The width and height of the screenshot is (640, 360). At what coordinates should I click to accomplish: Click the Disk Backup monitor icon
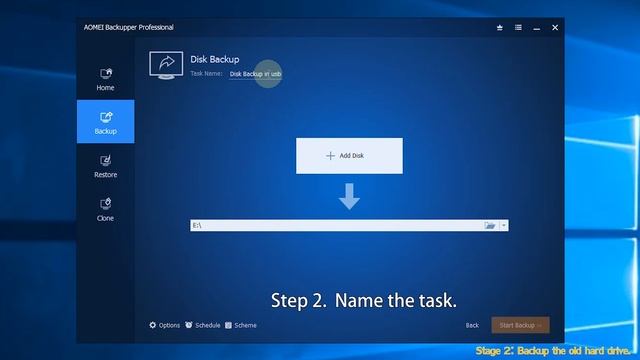click(166, 65)
